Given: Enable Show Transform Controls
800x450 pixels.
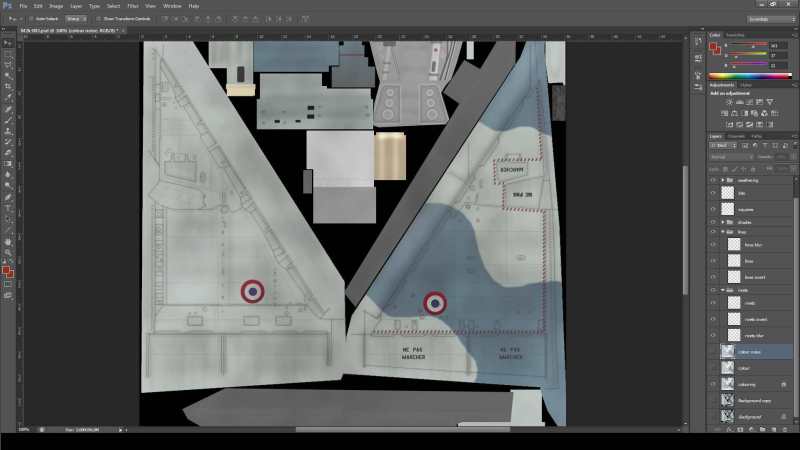Looking at the screenshot, I should (98, 19).
